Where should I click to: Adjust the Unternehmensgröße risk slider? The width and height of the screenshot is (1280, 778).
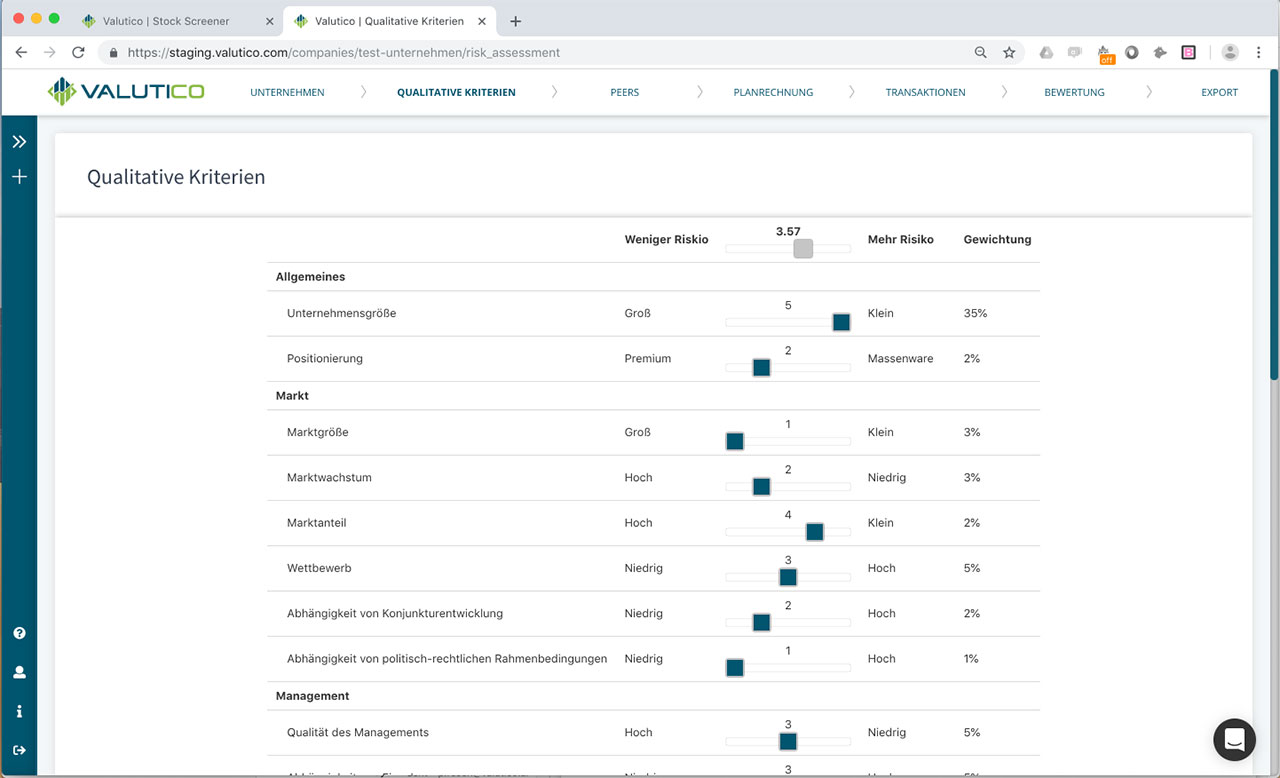pyautogui.click(x=841, y=322)
